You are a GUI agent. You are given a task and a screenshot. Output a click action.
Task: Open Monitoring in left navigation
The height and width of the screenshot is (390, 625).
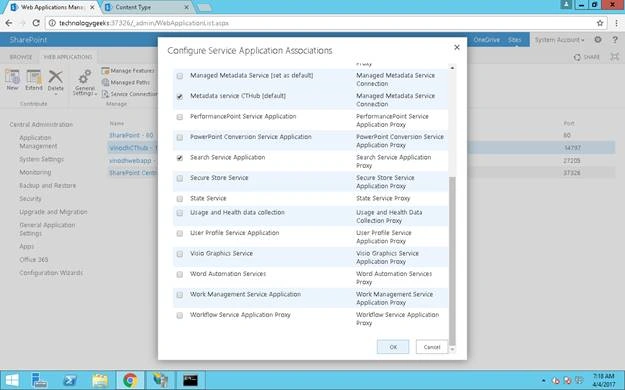click(35, 172)
